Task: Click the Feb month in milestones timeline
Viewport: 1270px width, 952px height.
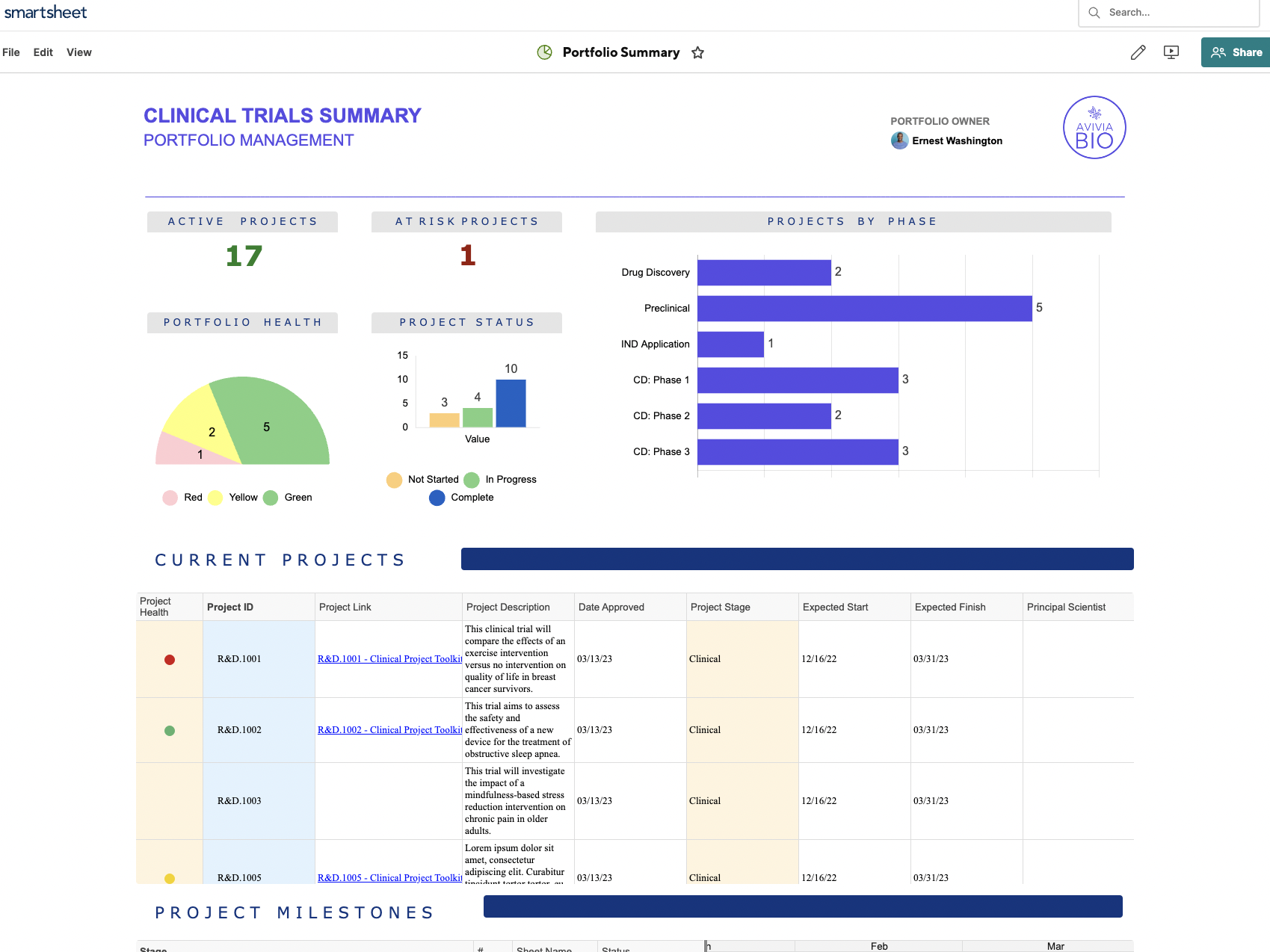Action: click(879, 946)
